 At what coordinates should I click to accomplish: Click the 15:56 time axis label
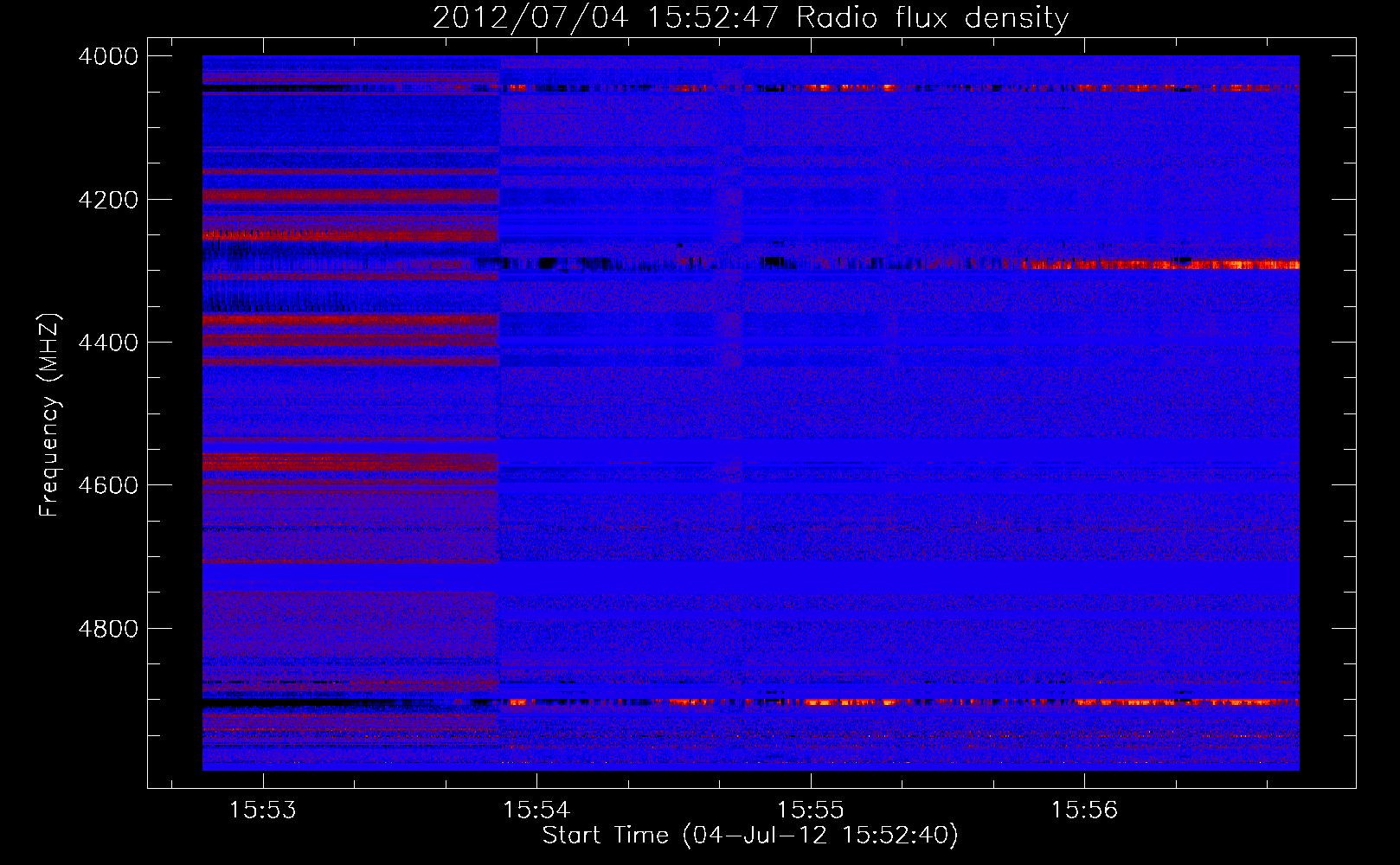pos(1084,811)
